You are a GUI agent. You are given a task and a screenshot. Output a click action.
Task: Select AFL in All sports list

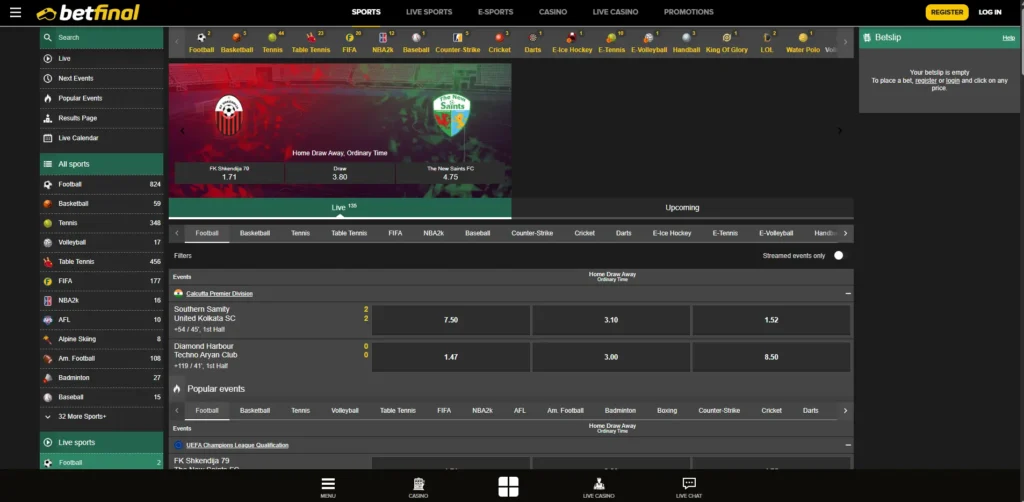[102, 320]
